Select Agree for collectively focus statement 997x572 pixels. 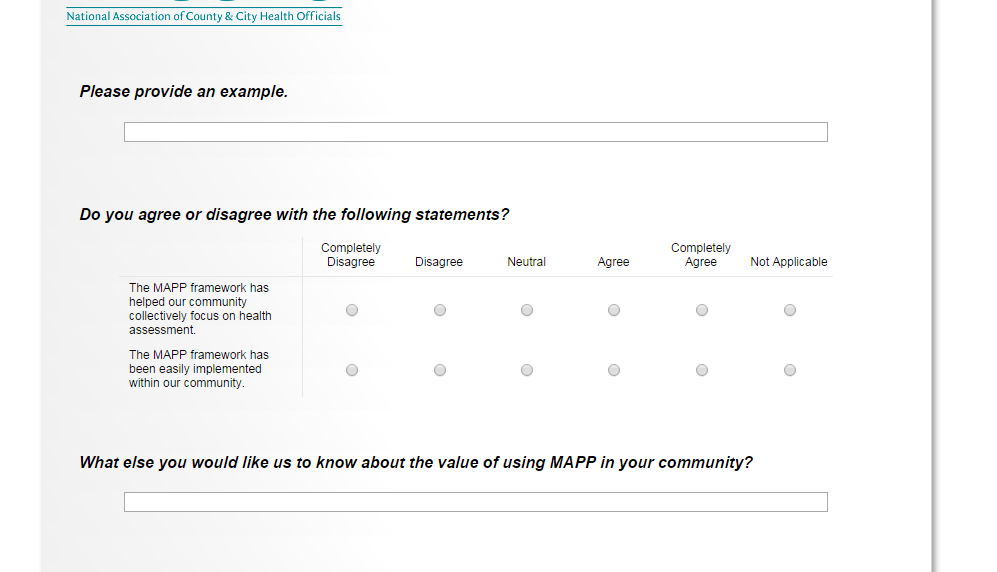[x=614, y=310]
